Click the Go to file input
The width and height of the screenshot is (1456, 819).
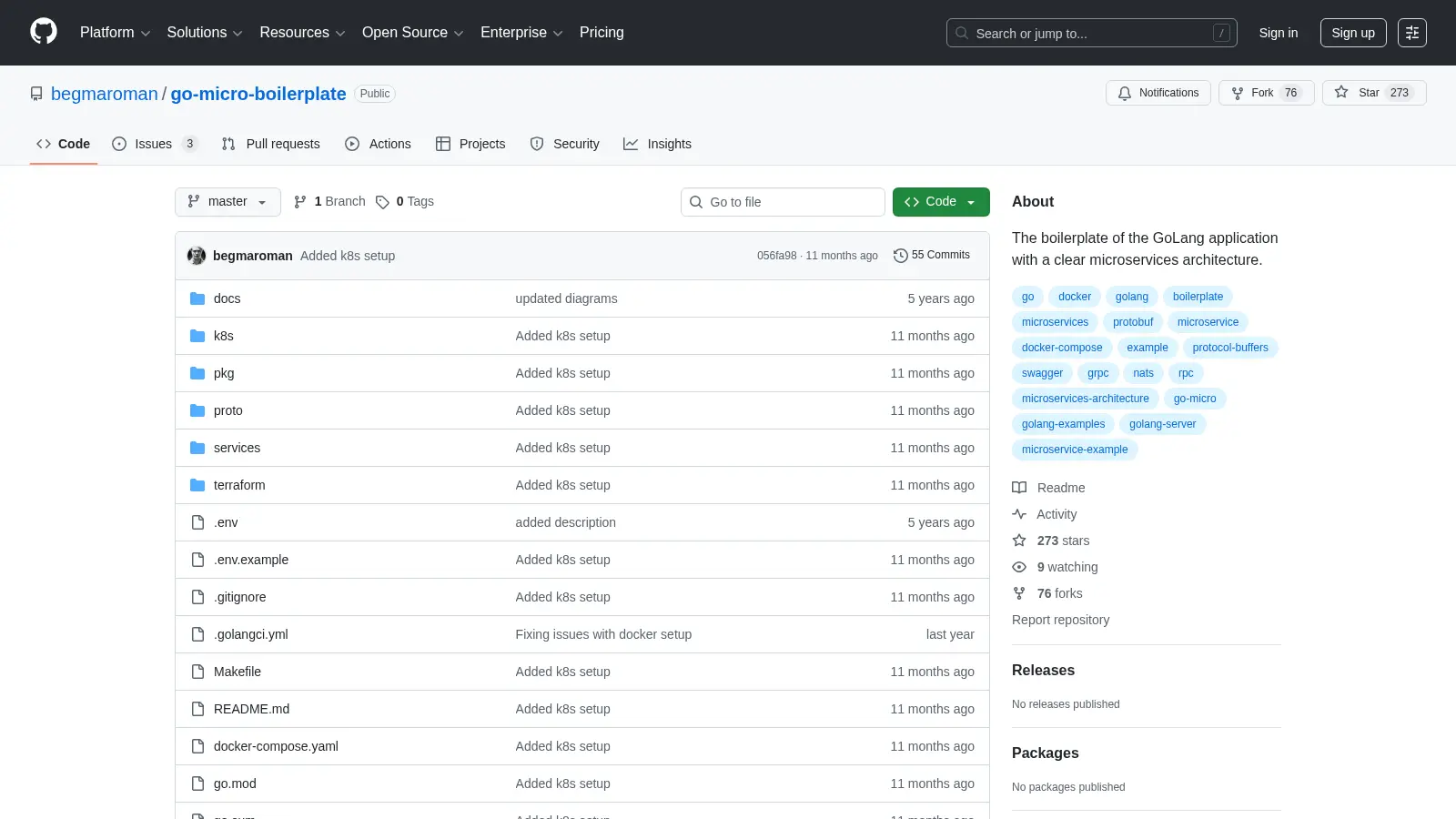point(783,202)
